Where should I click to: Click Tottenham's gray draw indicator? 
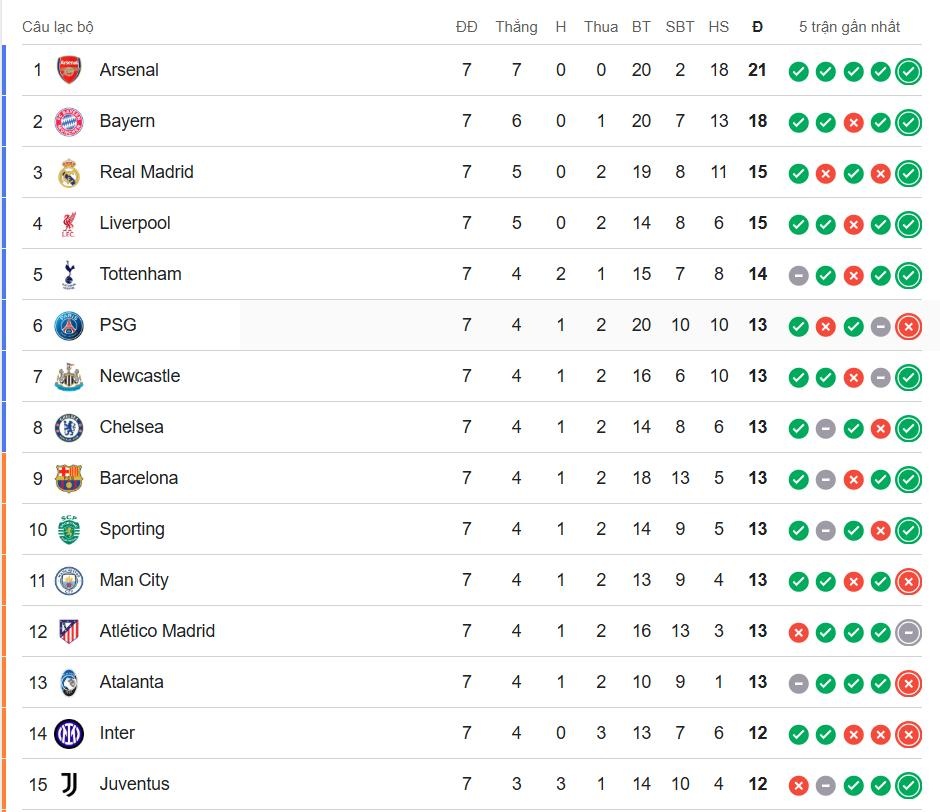point(798,274)
